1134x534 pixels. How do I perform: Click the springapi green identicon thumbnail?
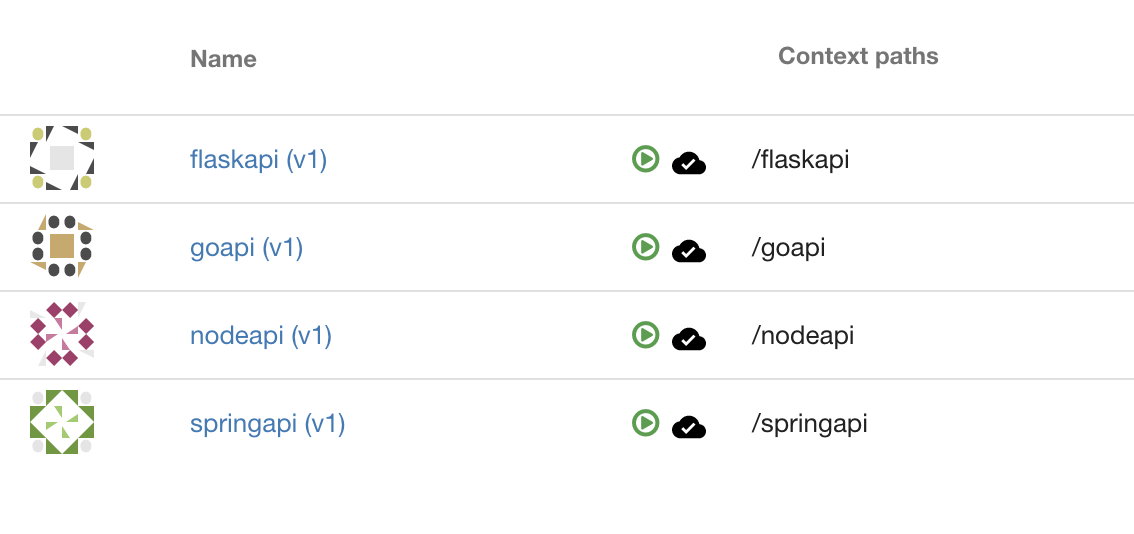62,423
